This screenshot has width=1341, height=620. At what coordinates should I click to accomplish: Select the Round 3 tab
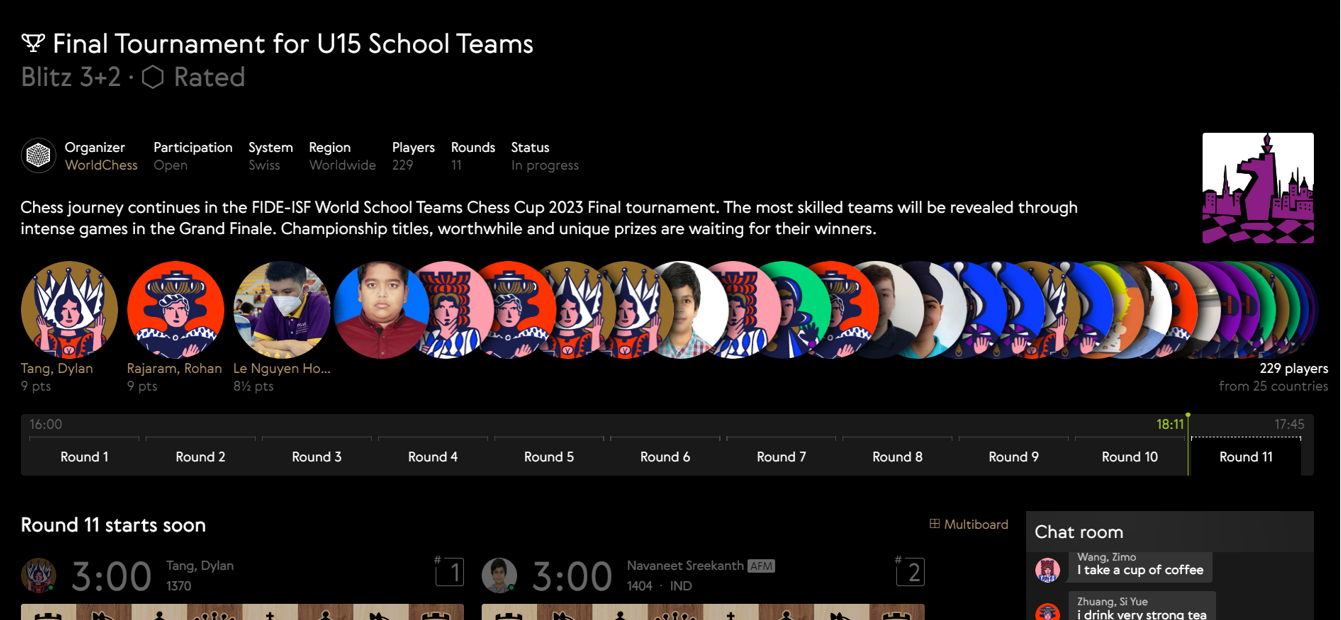[x=316, y=456]
